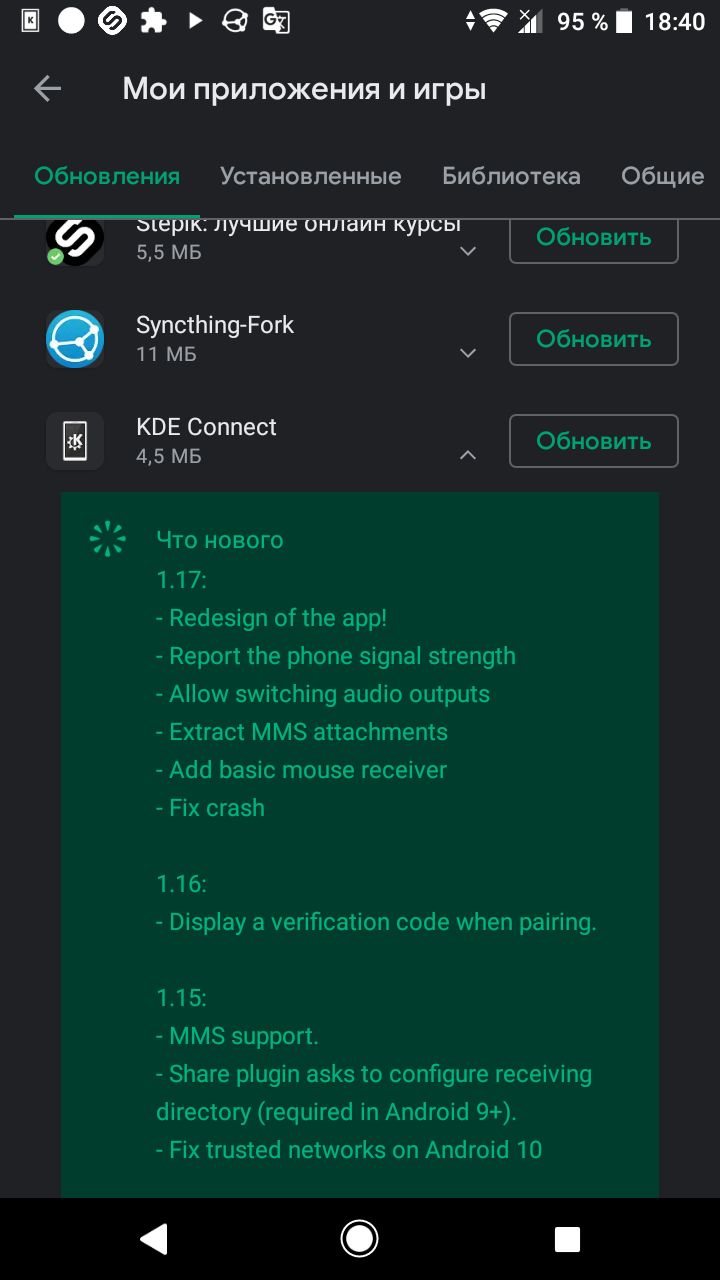The image size is (720, 1280).
Task: Switch to the Библиотека tab
Action: coord(511,176)
